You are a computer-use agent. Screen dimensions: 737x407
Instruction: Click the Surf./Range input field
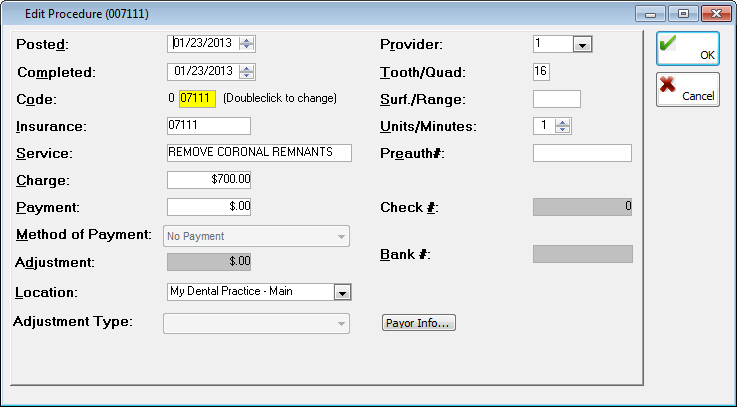(556, 99)
